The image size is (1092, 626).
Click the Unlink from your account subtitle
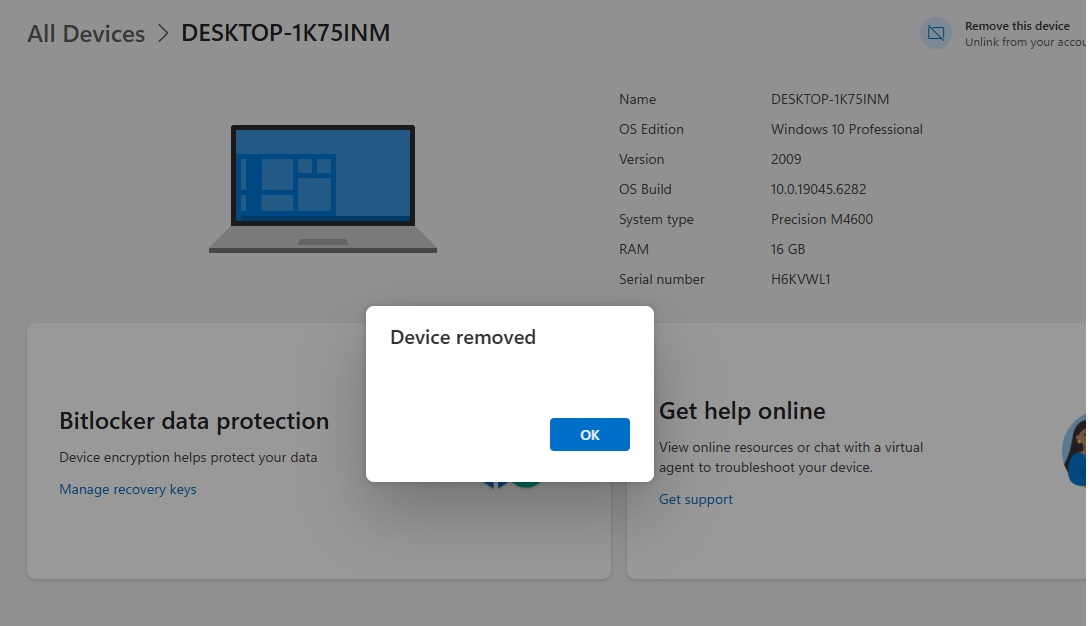1024,41
